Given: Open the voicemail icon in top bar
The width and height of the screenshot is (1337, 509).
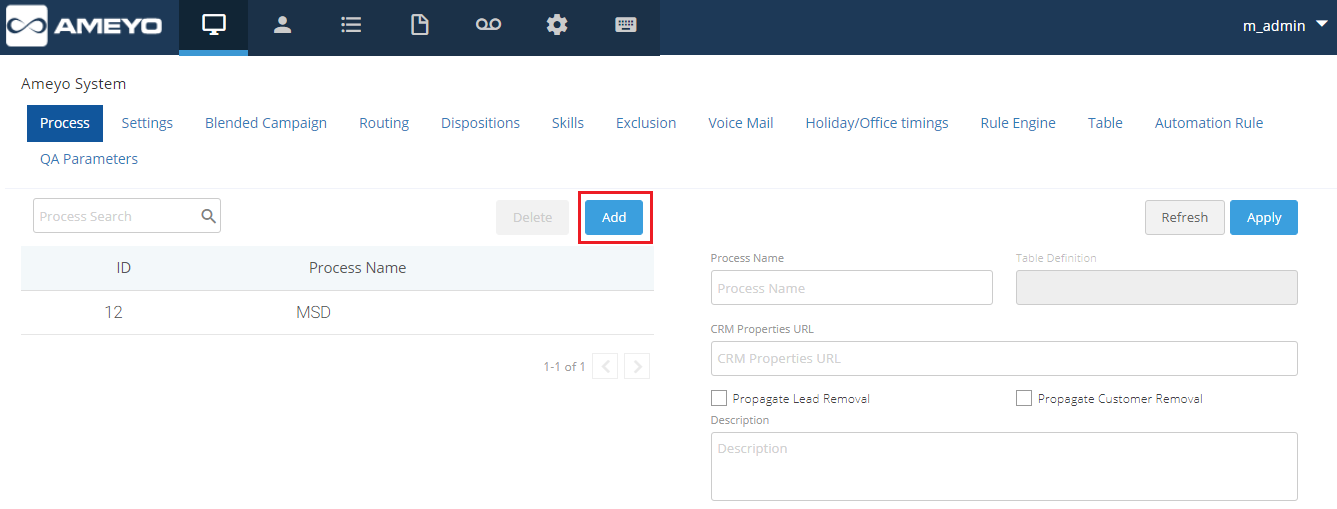Looking at the screenshot, I should [488, 26].
